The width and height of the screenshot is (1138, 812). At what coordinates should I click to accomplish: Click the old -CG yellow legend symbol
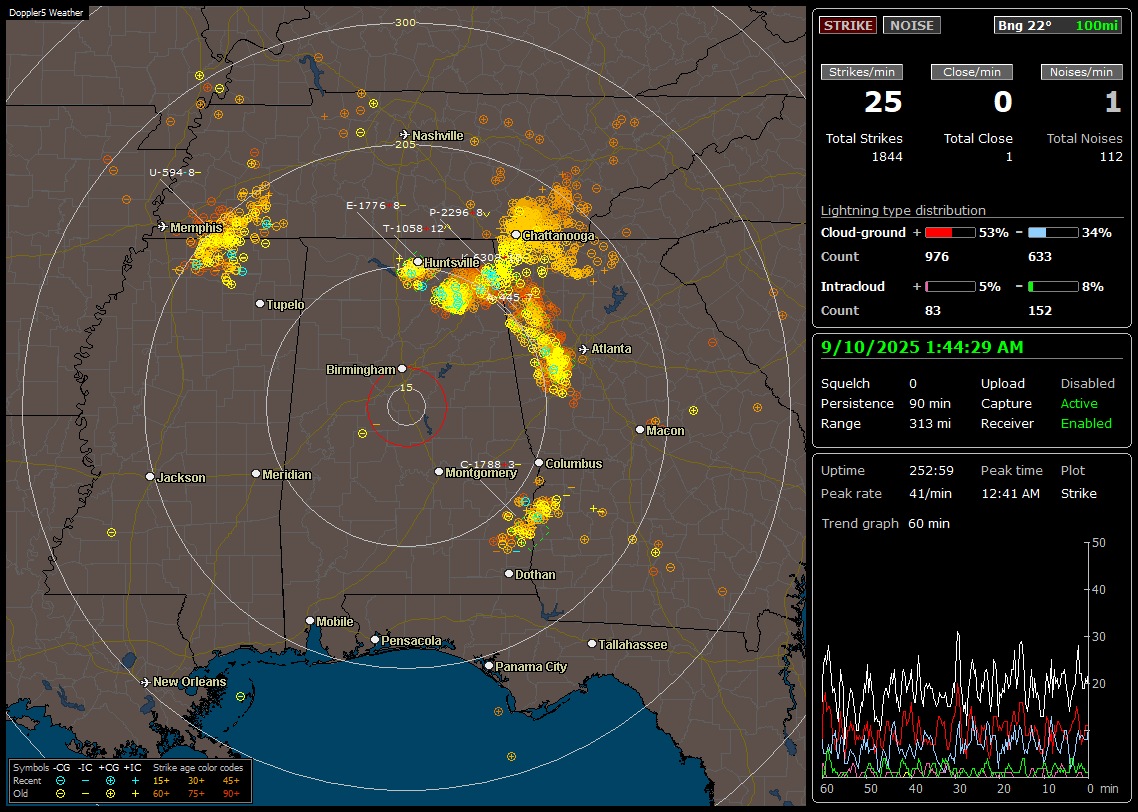[60, 794]
